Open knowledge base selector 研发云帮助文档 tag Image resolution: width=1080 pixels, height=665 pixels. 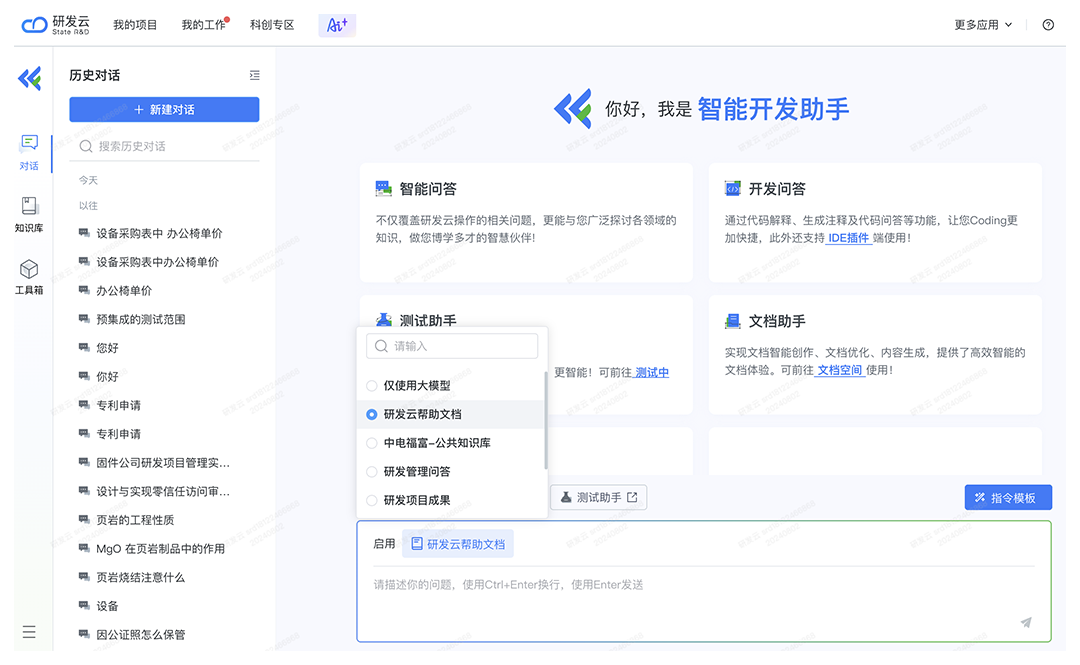pyautogui.click(x=458, y=544)
